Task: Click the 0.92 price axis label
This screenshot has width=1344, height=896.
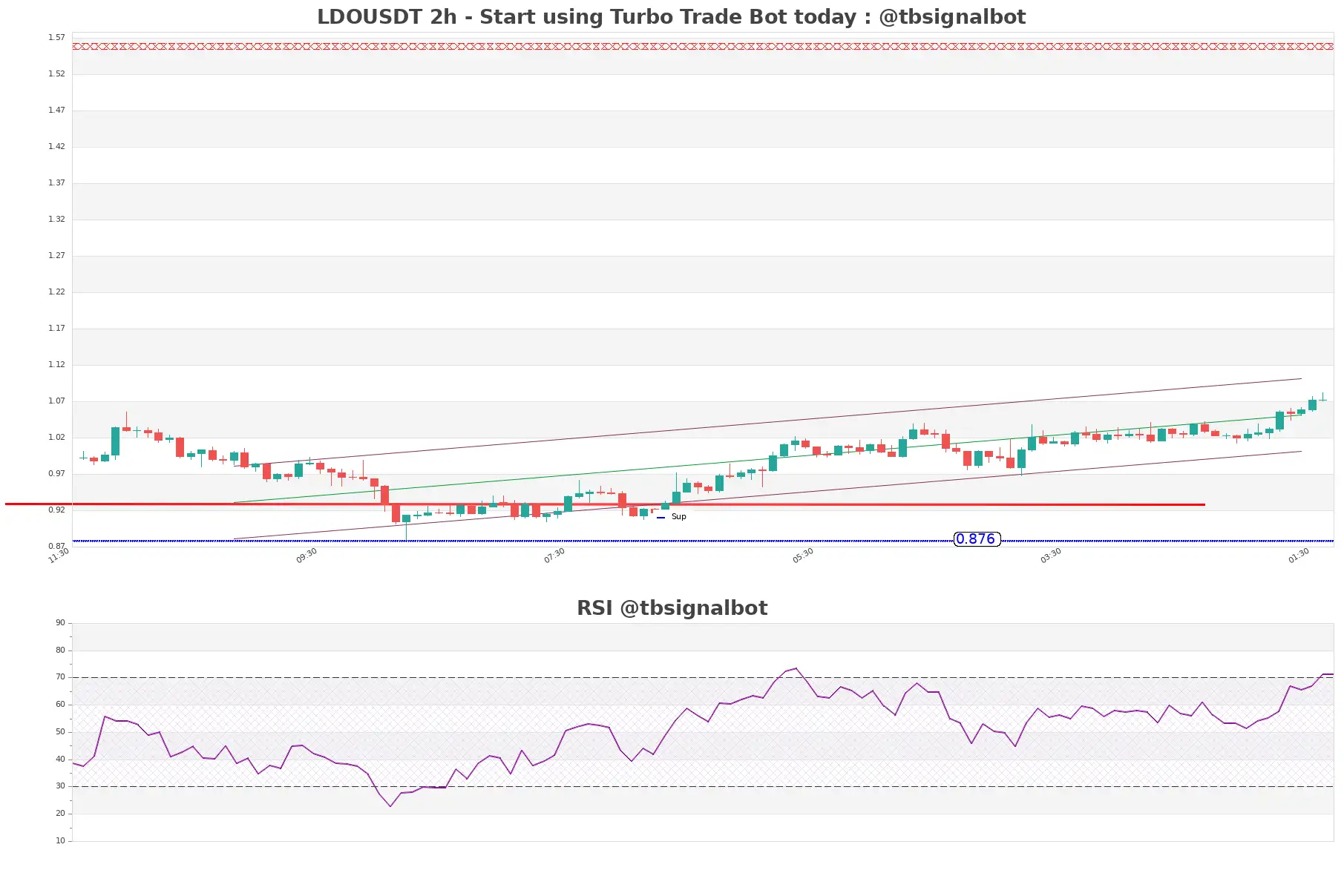Action: point(56,510)
